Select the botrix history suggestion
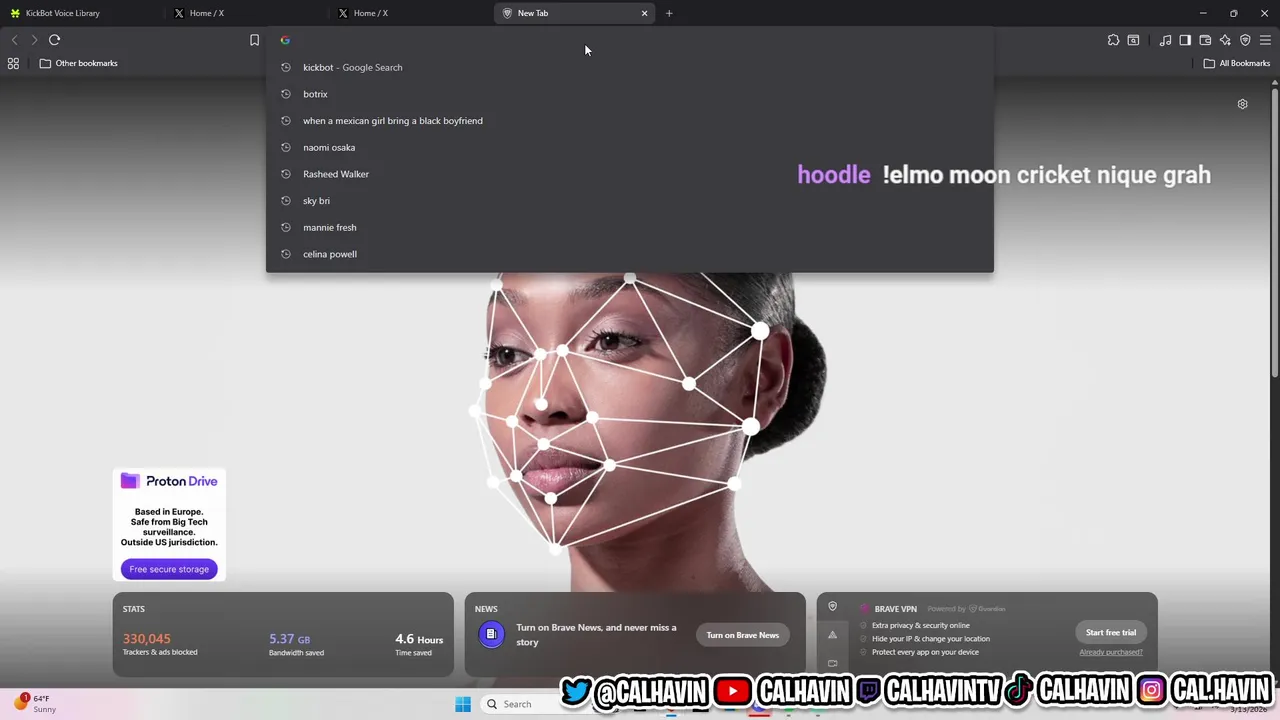Screen dimensions: 1280x720 tap(630, 94)
